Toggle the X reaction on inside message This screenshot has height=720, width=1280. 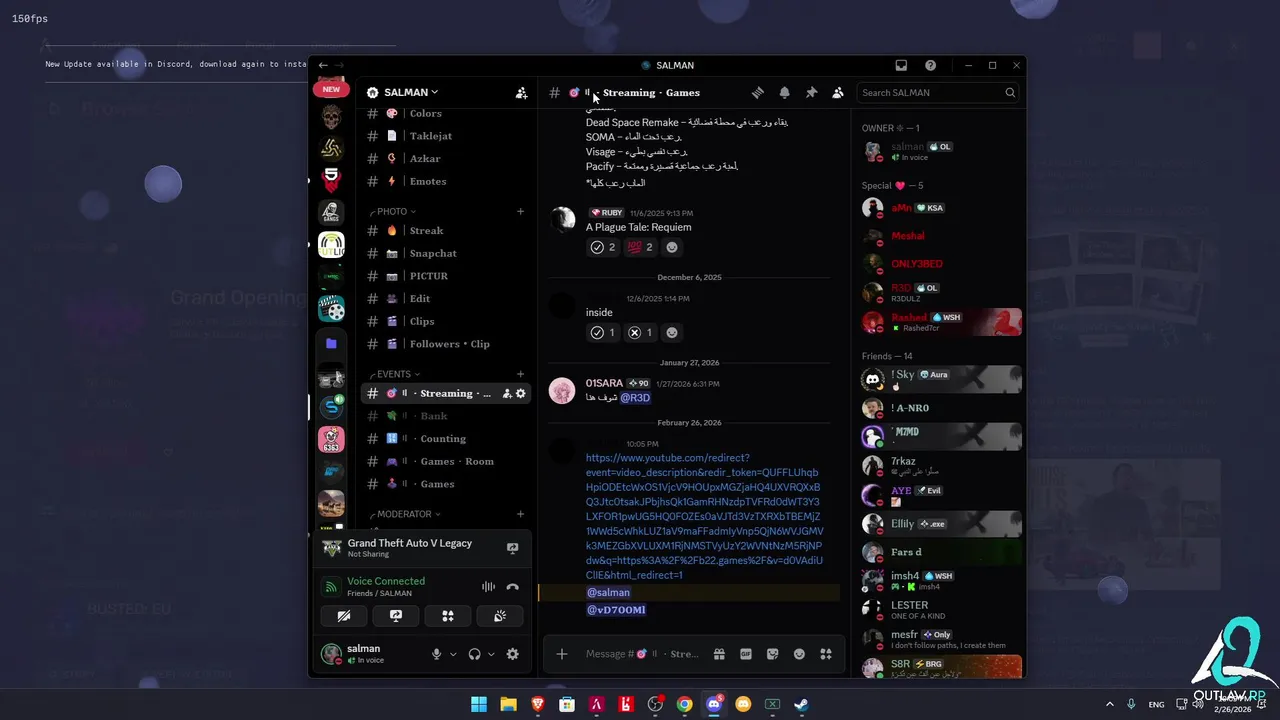[640, 333]
